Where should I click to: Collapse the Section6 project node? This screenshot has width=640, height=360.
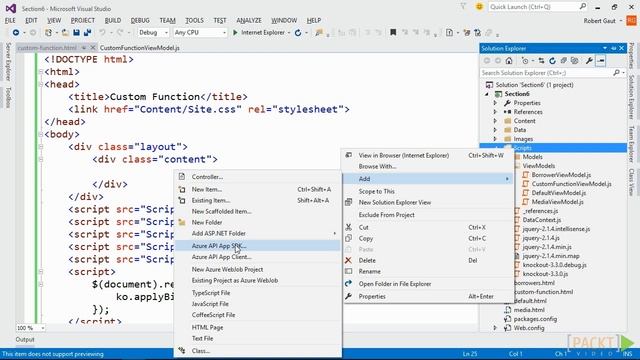[487, 94]
